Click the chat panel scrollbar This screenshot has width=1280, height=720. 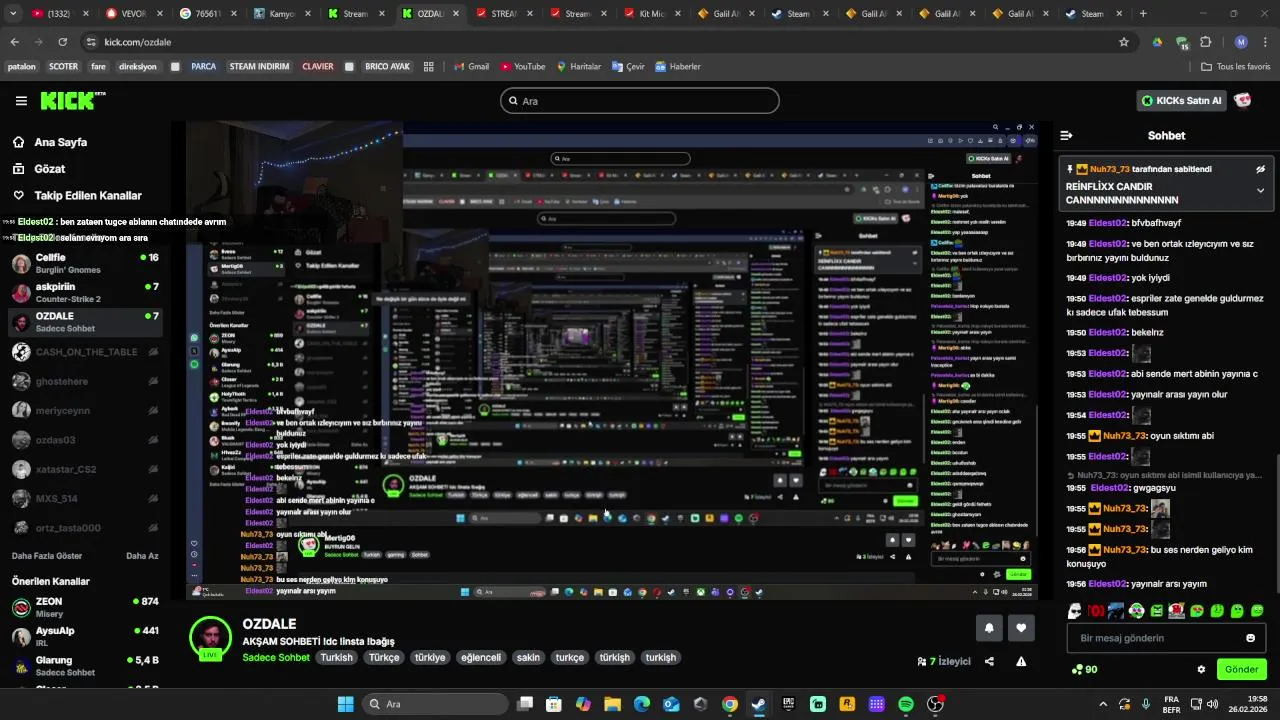point(1276,523)
